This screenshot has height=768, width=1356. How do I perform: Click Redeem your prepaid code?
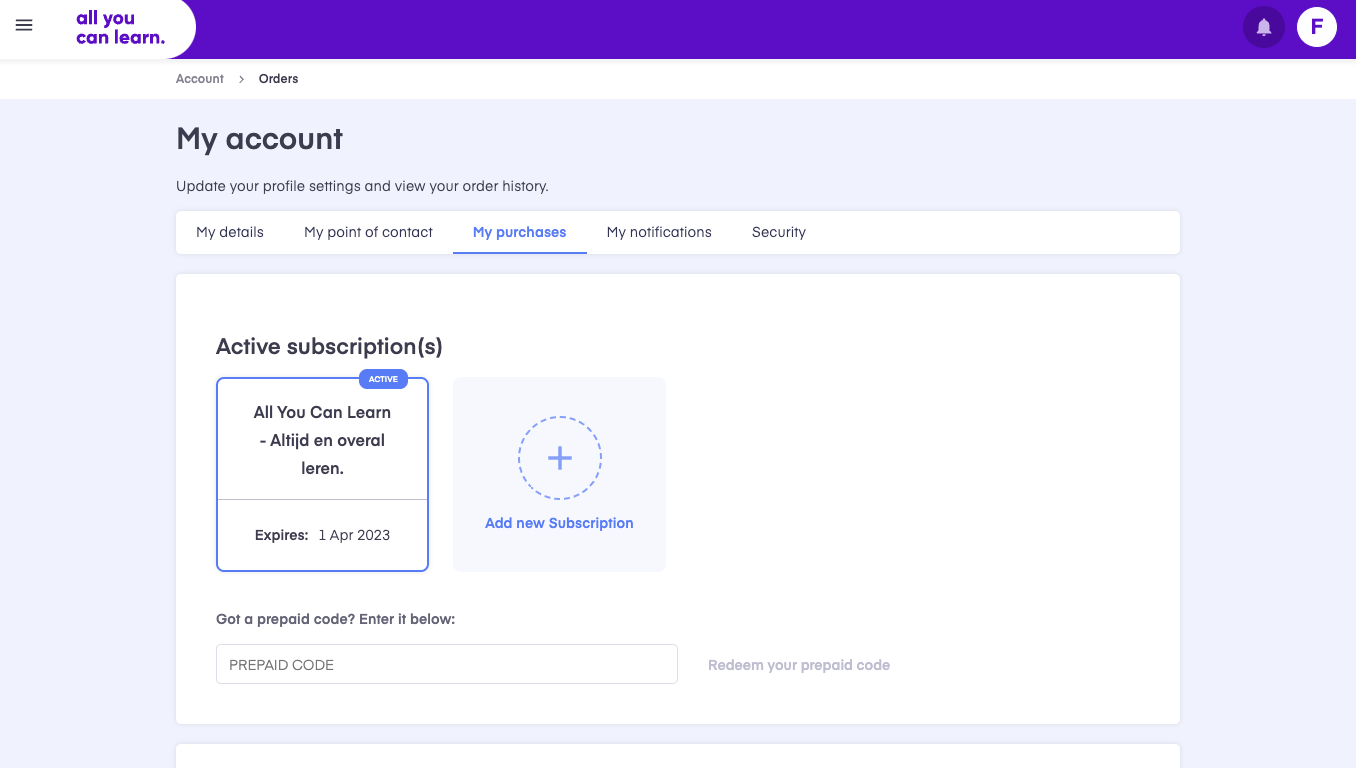point(799,665)
